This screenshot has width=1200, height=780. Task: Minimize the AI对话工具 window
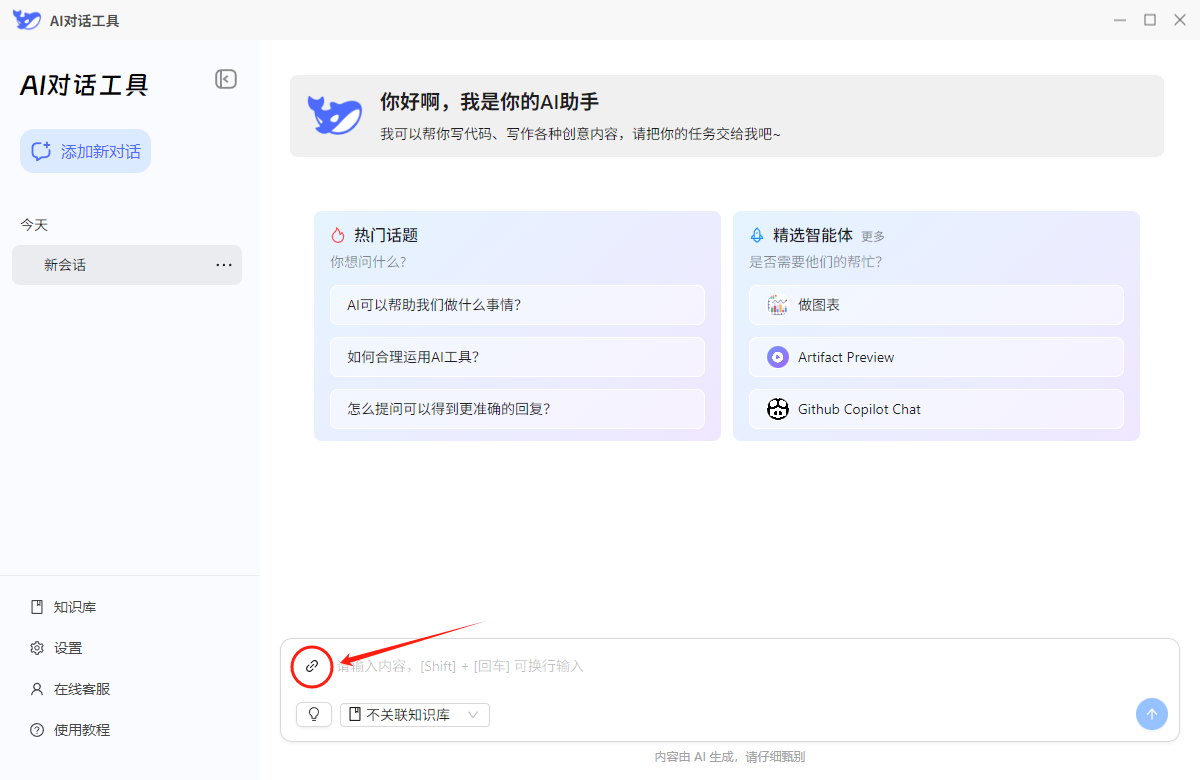pos(1120,20)
